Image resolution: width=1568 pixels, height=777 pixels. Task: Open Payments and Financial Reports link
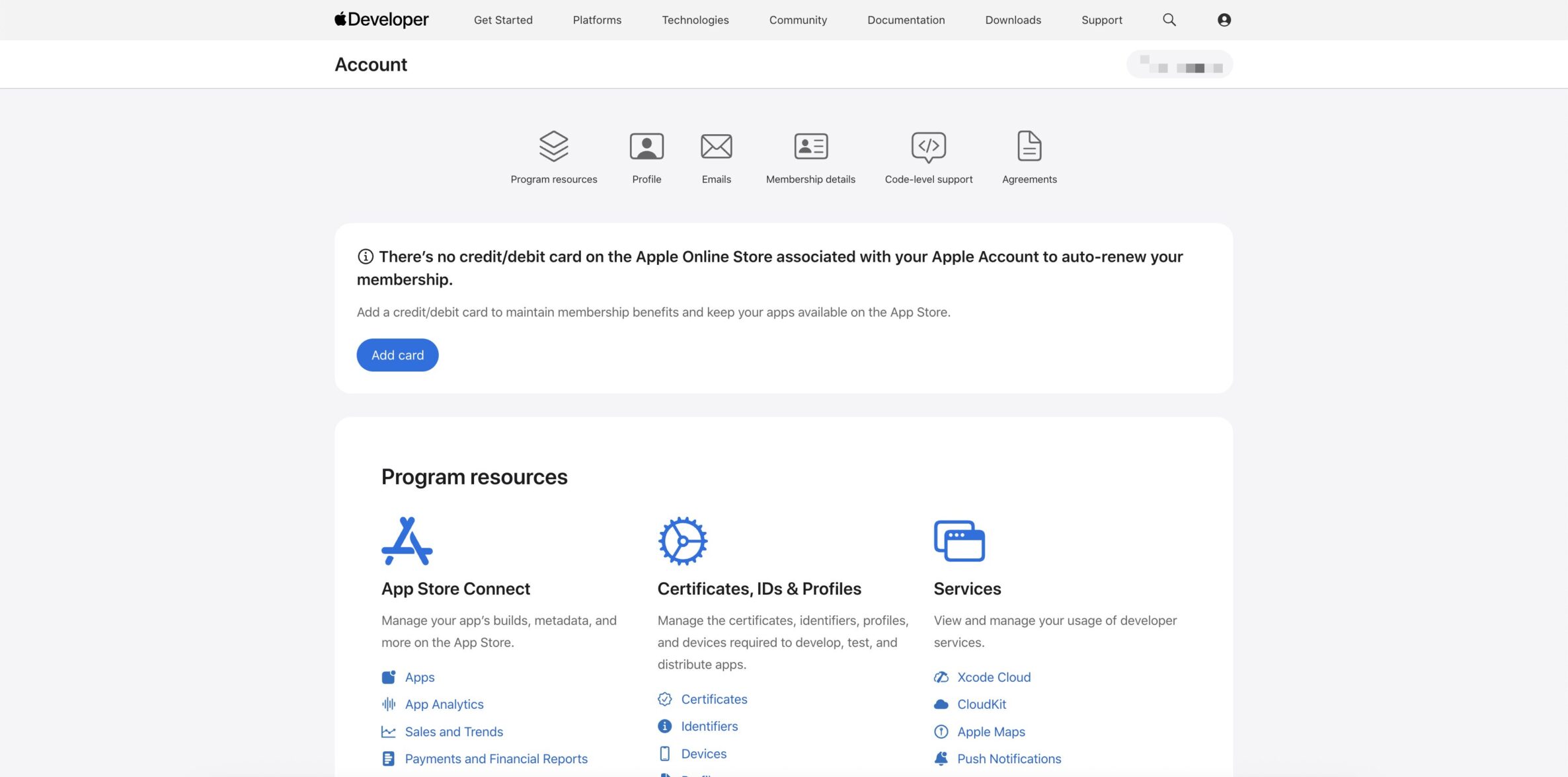click(496, 759)
